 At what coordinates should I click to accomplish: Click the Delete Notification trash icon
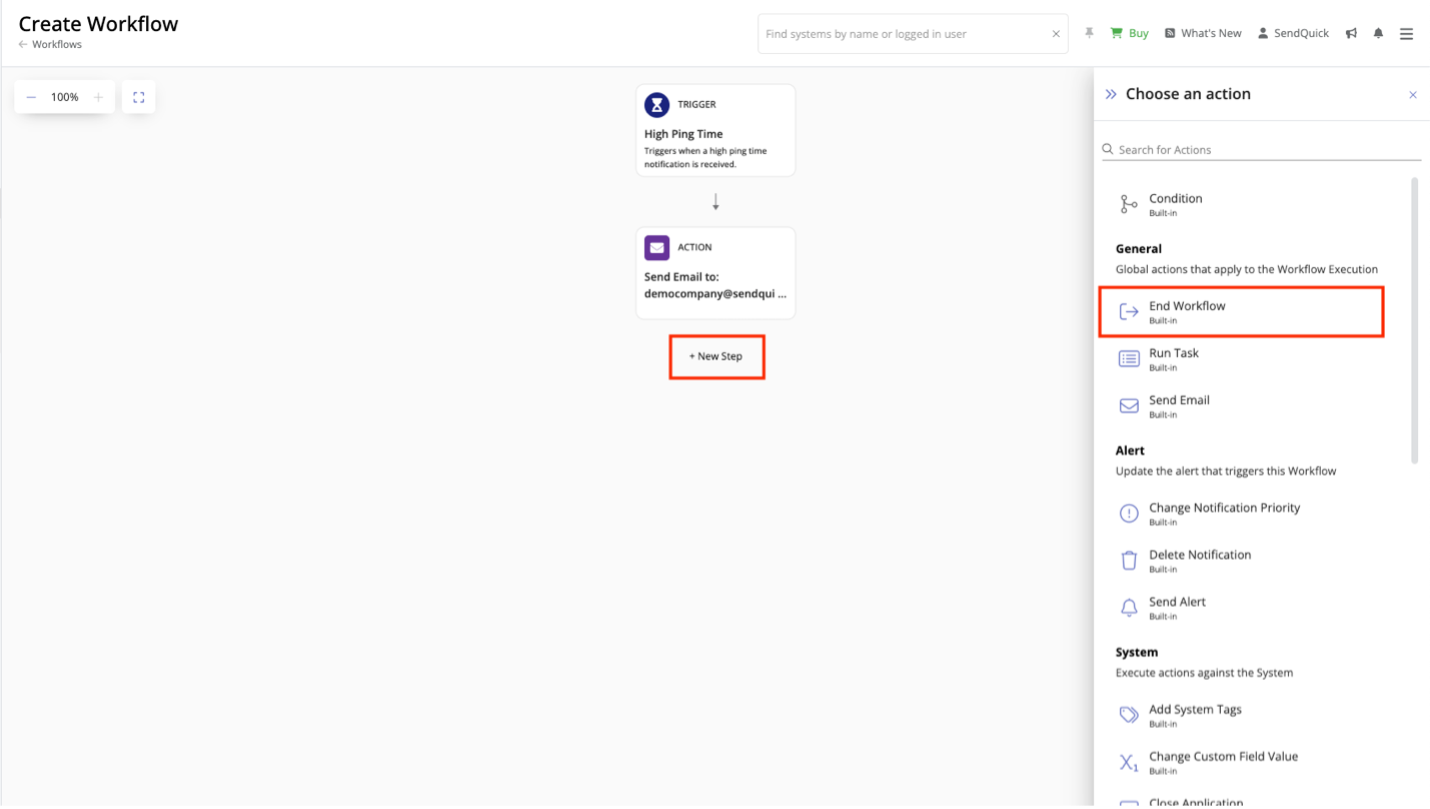click(x=1129, y=560)
